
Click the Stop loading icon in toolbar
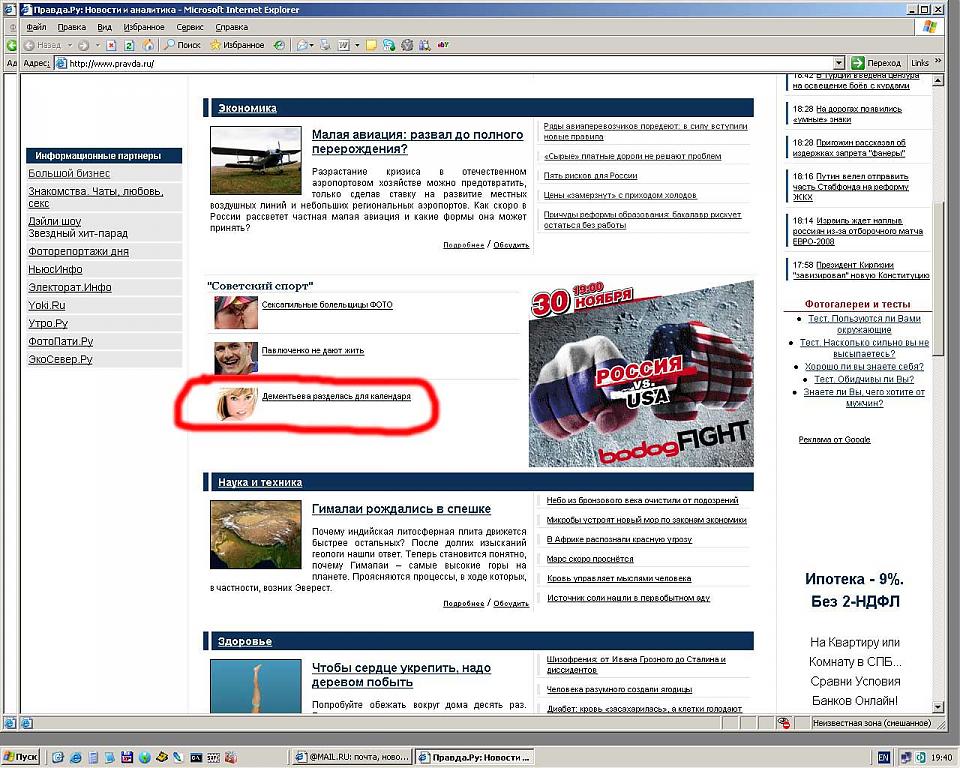coord(112,45)
